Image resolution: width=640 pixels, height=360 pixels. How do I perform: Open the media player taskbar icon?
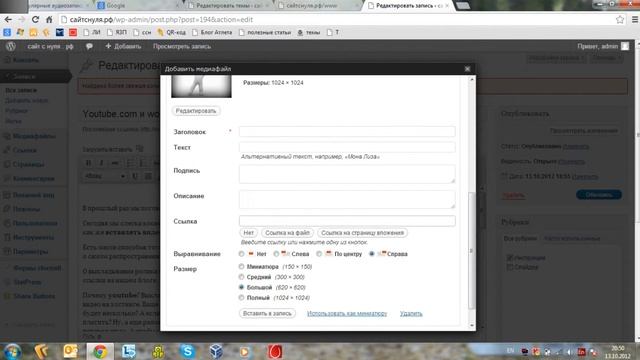(x=245, y=351)
